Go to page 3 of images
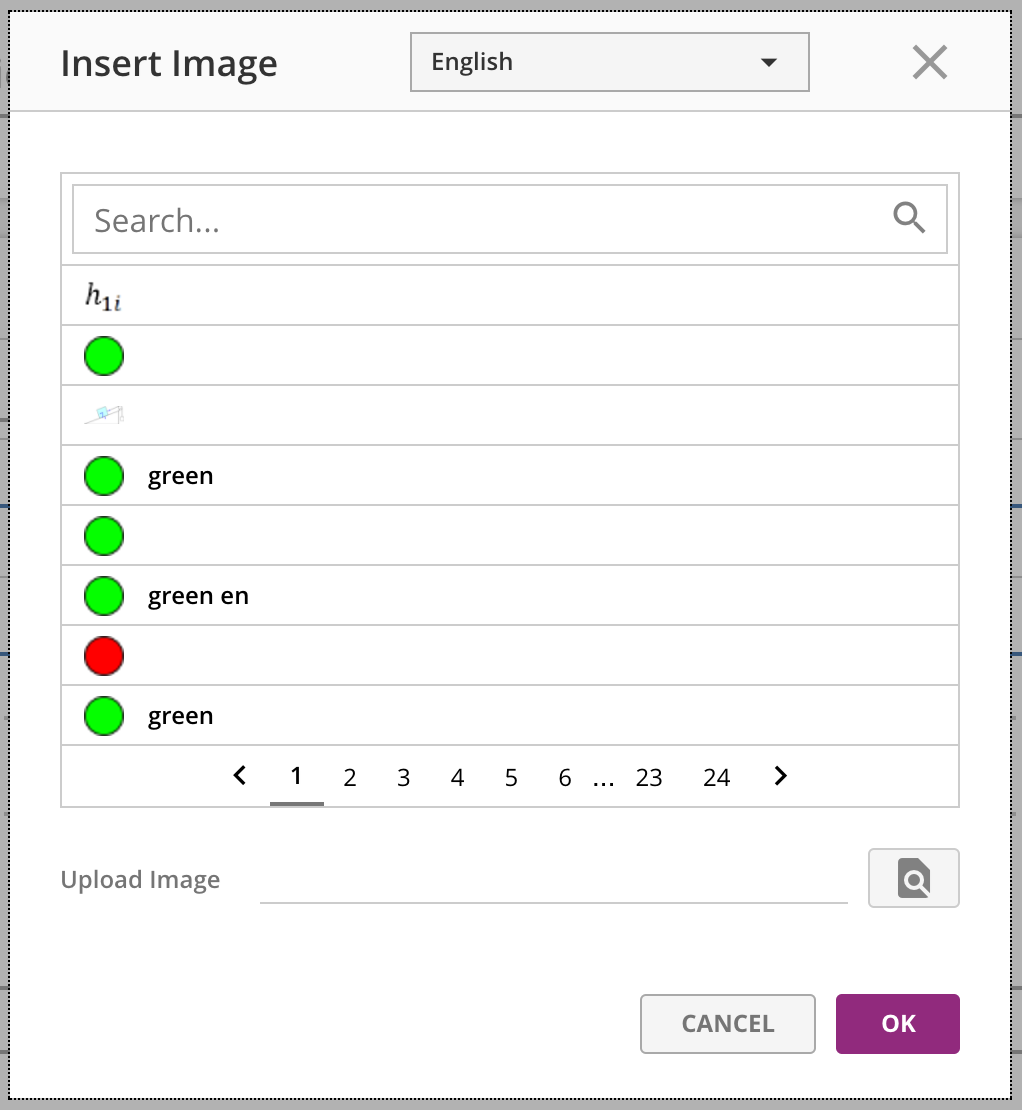The height and width of the screenshot is (1110, 1022). coord(403,778)
